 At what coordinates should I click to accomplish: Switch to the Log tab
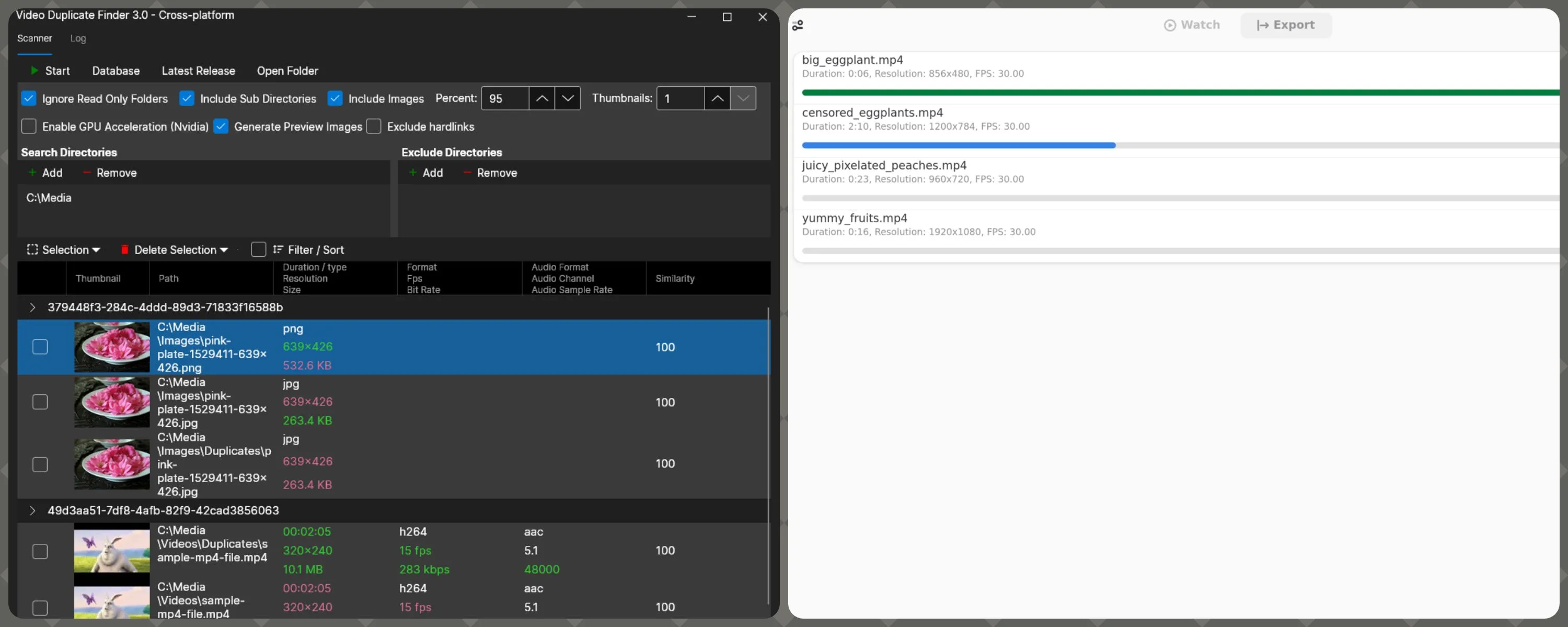click(78, 38)
